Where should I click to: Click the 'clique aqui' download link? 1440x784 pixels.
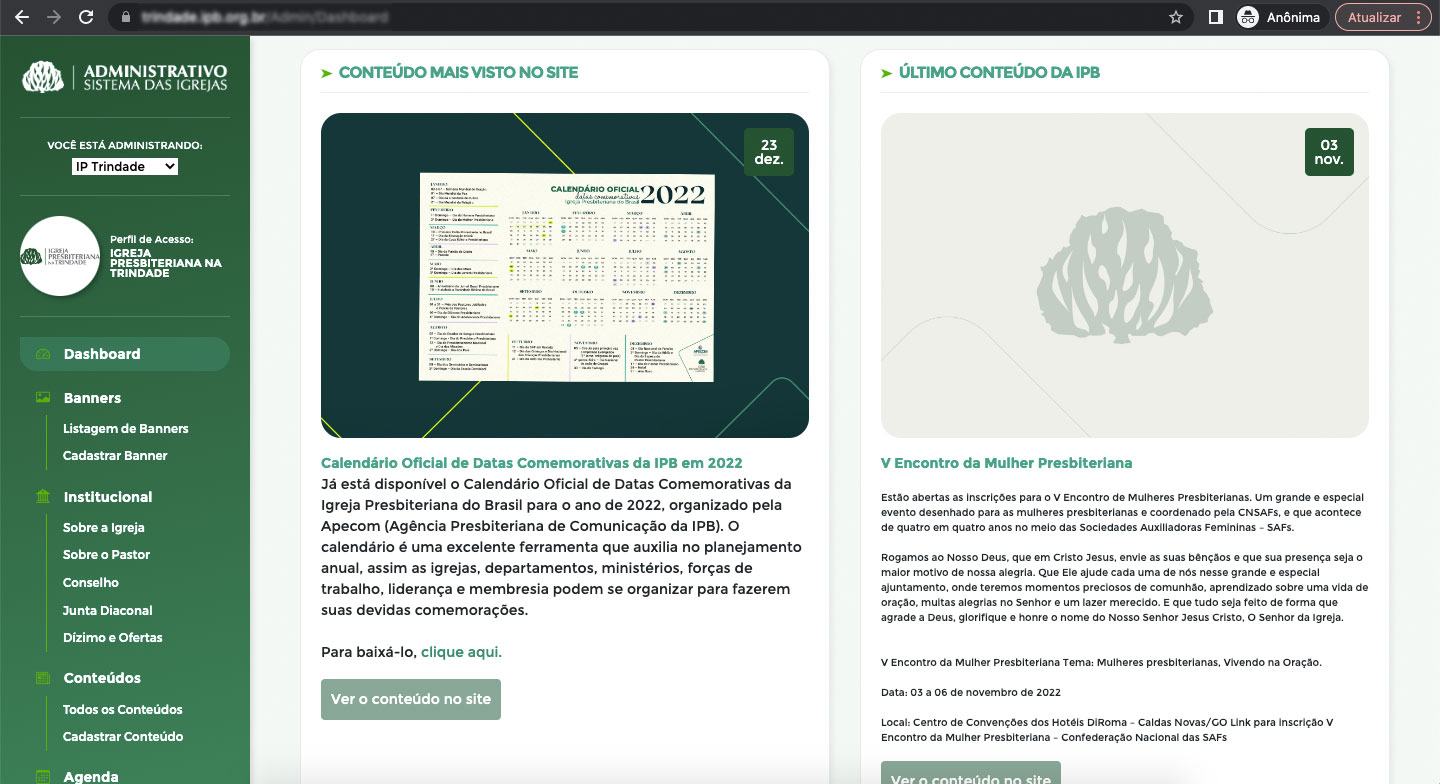coord(461,652)
